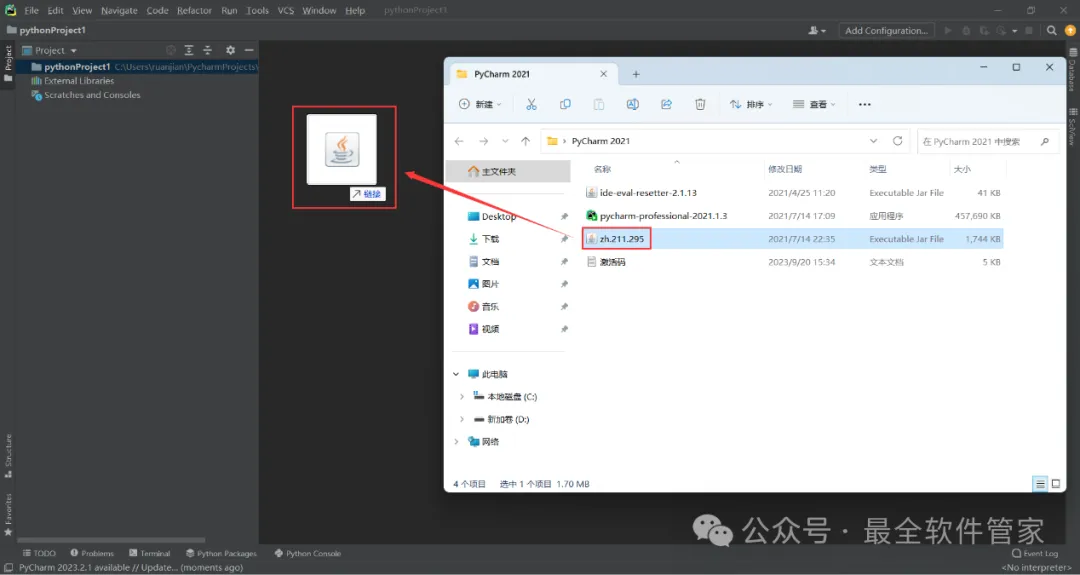The image size is (1080, 575).
Task: Open the Edit menu in PyCharm
Action: [x=56, y=10]
